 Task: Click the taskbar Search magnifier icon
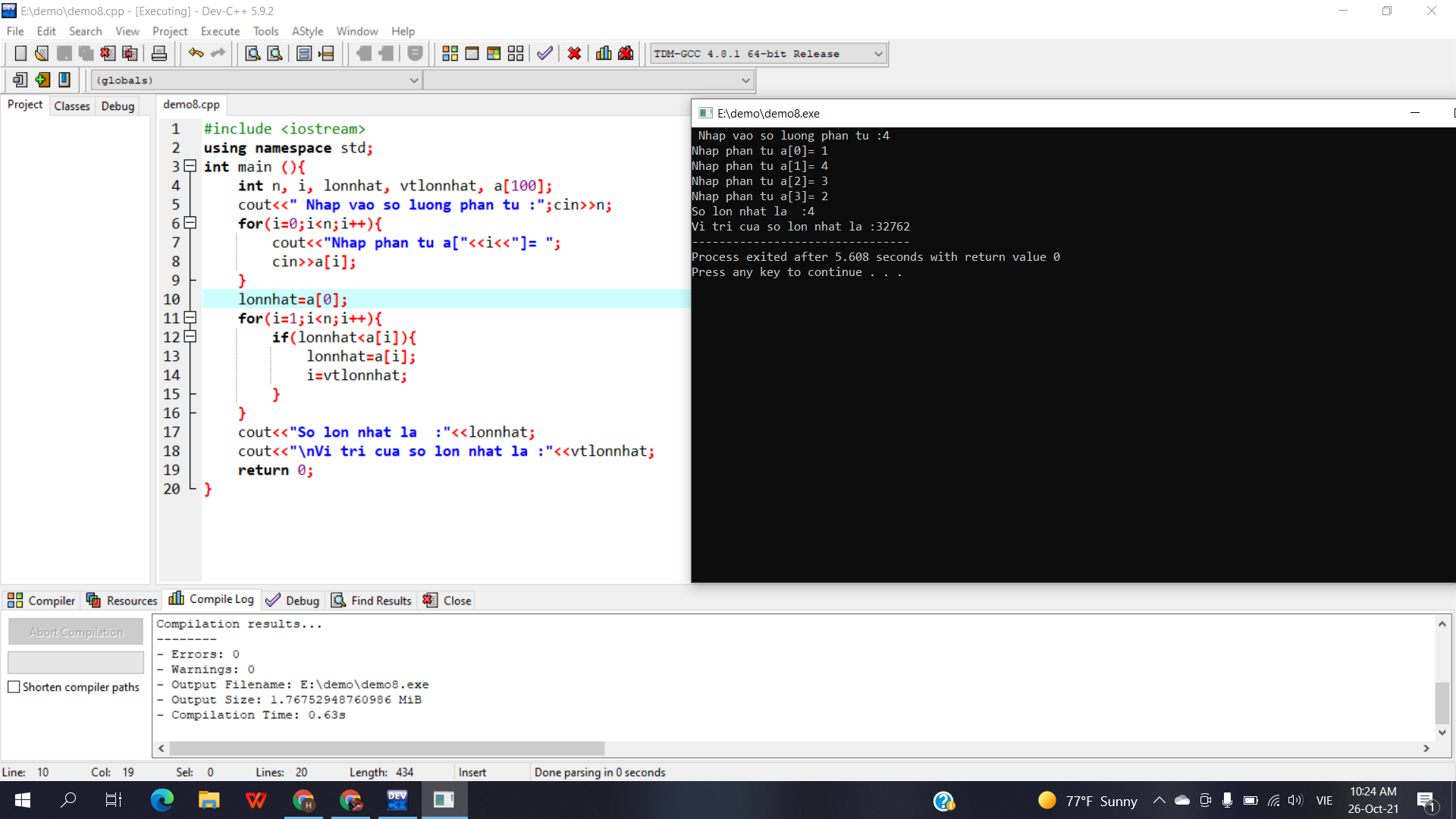68,800
